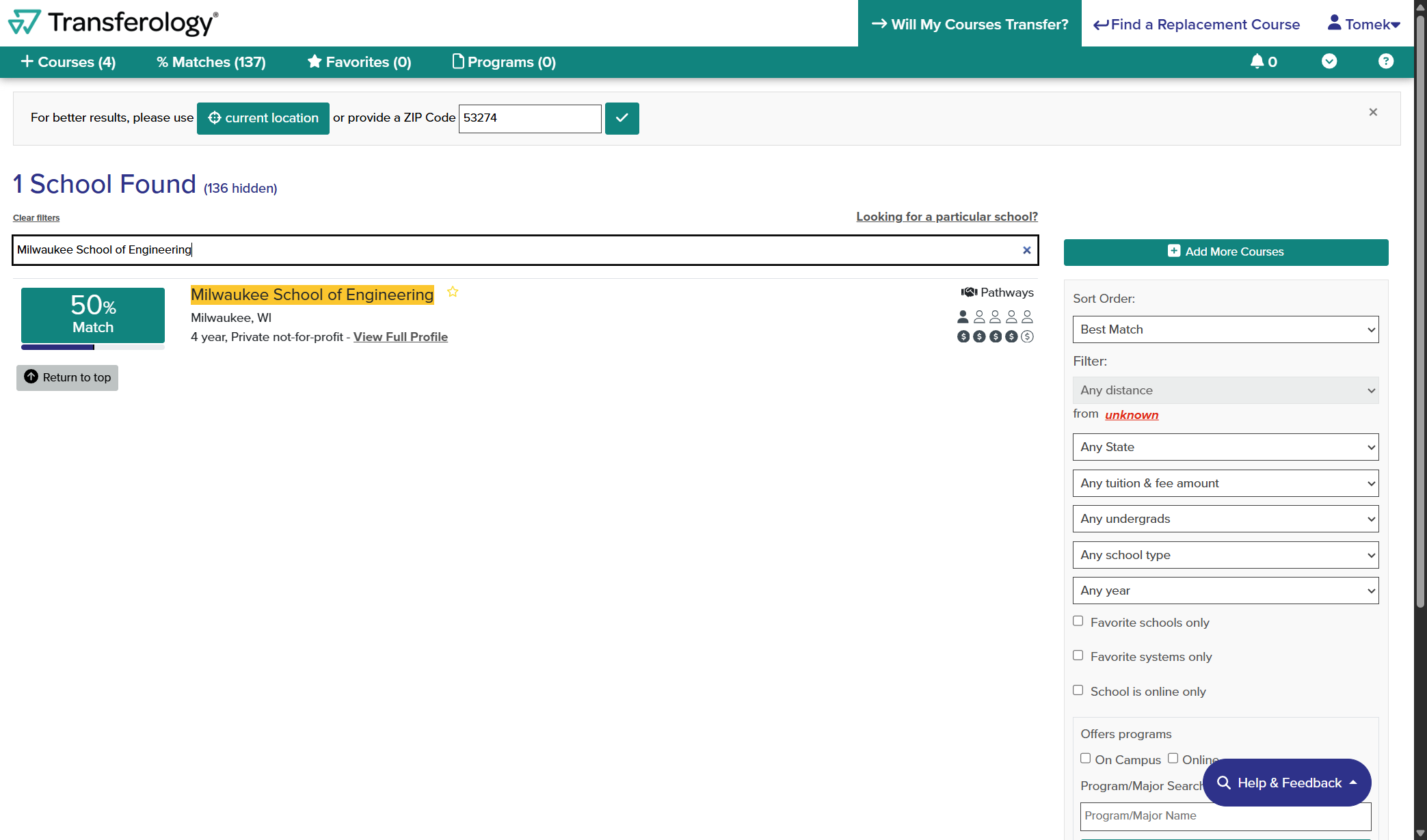The width and height of the screenshot is (1427, 840).
Task: Open the Any undergrads dropdown
Action: 1225,519
